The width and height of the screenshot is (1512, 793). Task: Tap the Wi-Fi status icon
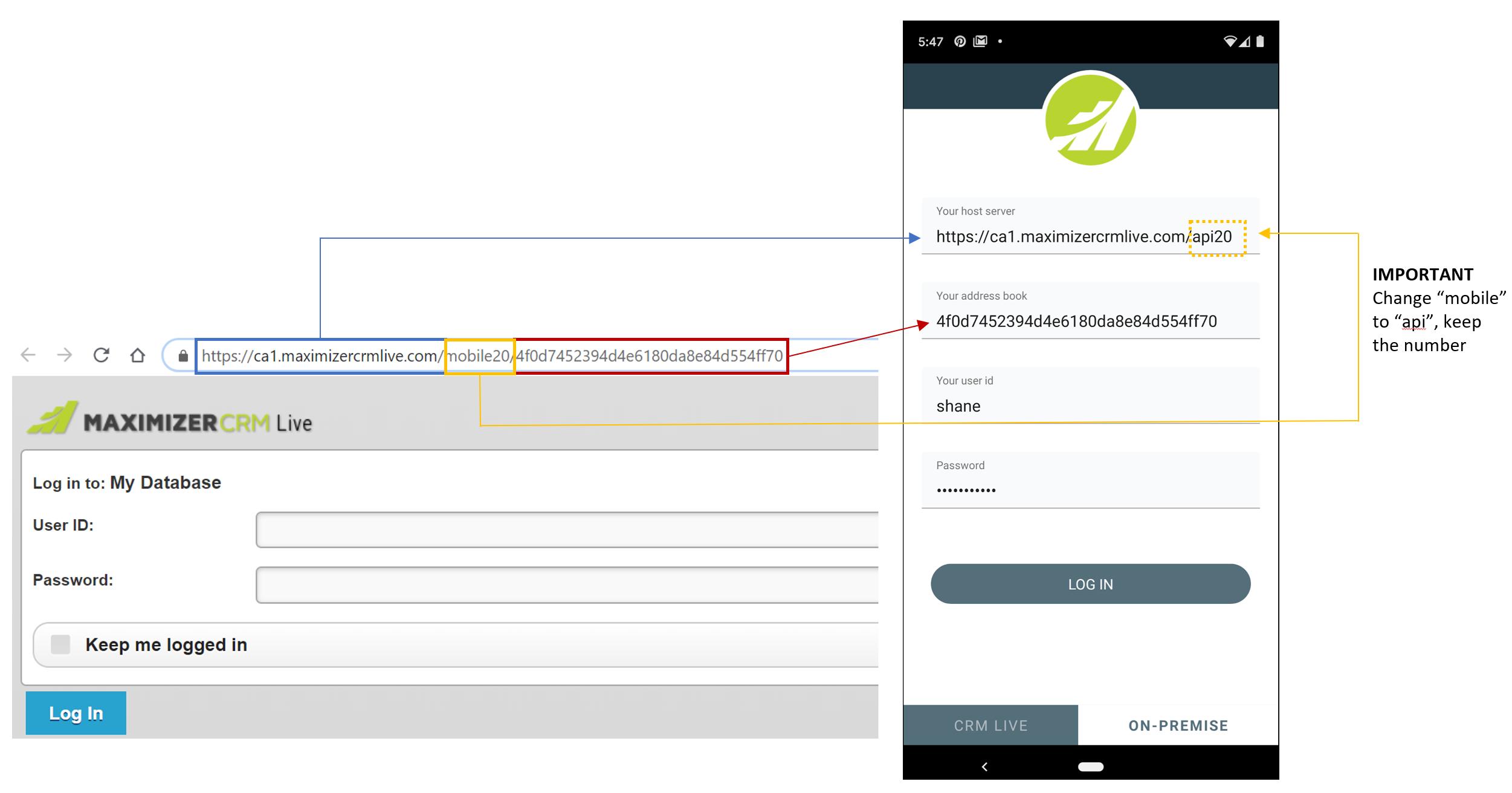click(x=1230, y=41)
